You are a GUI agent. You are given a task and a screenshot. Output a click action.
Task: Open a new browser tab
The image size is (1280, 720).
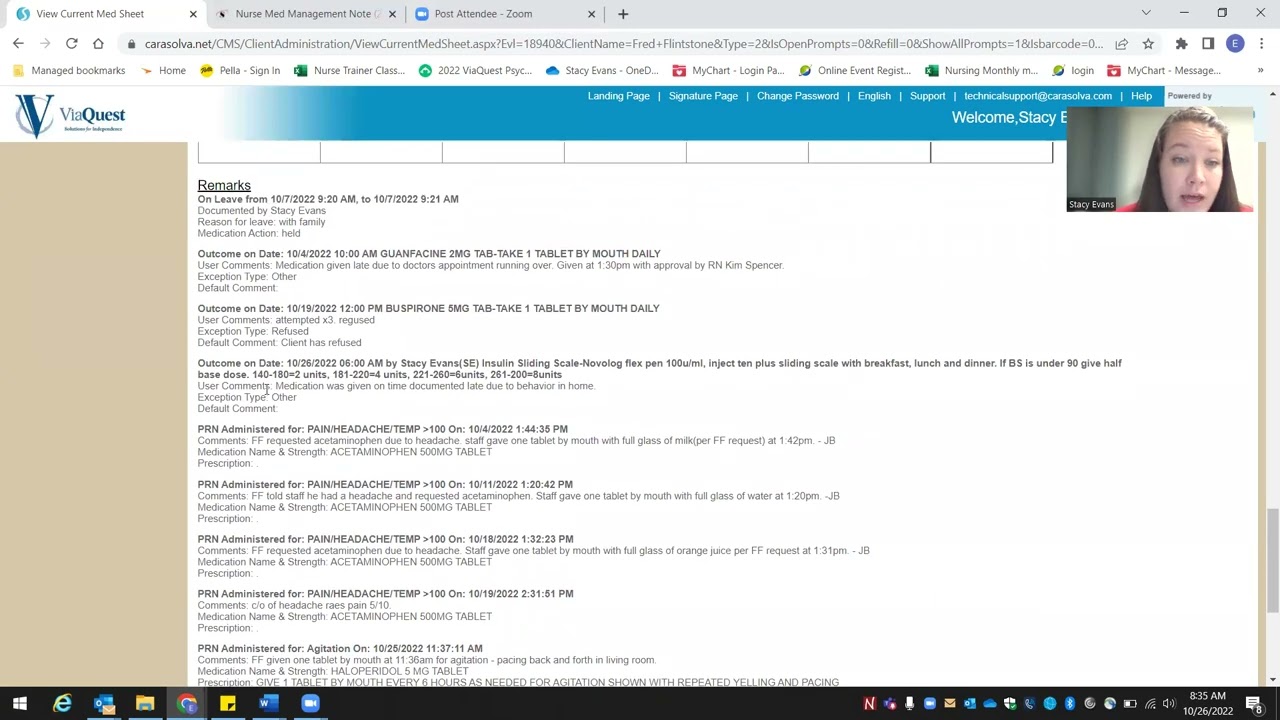click(x=623, y=14)
